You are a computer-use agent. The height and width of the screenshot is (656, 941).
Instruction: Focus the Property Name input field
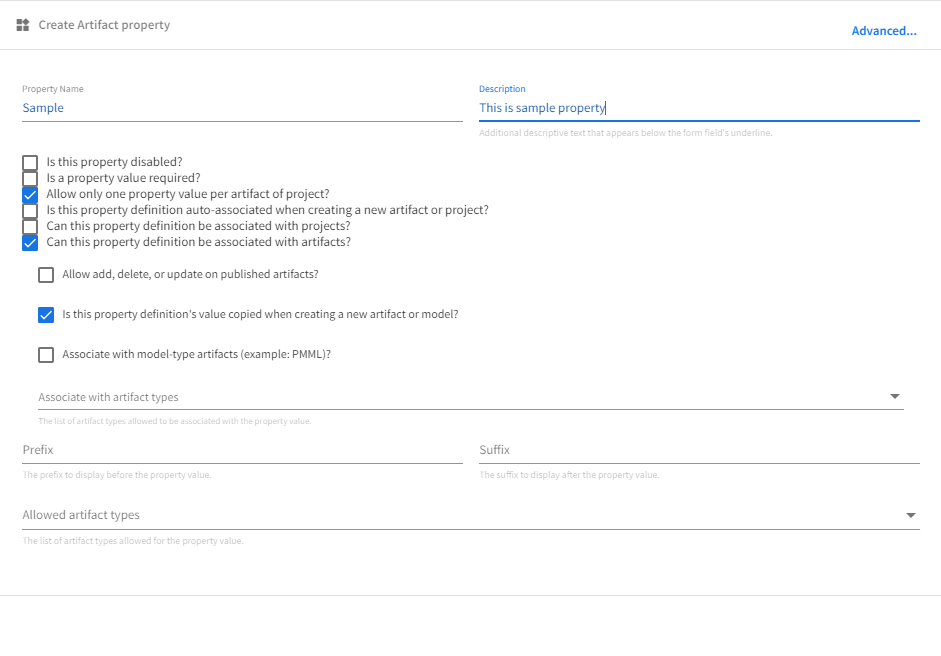coord(242,108)
